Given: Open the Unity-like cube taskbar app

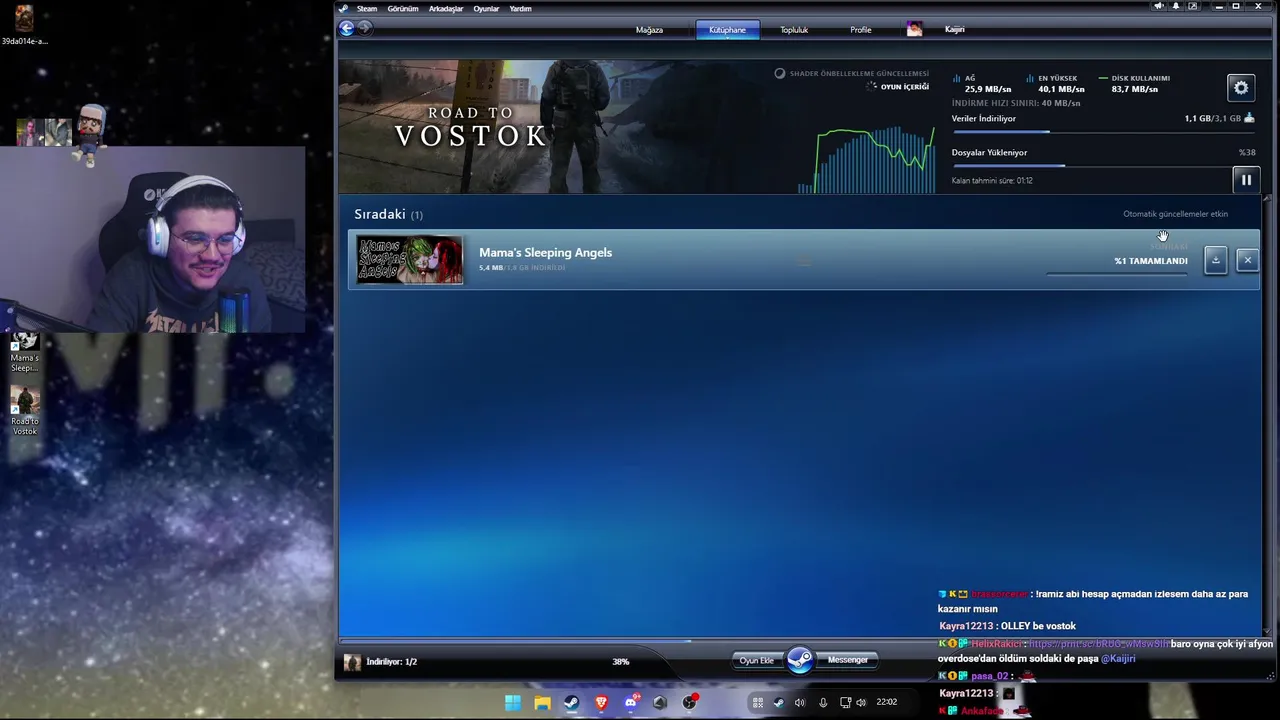Looking at the screenshot, I should (x=660, y=702).
